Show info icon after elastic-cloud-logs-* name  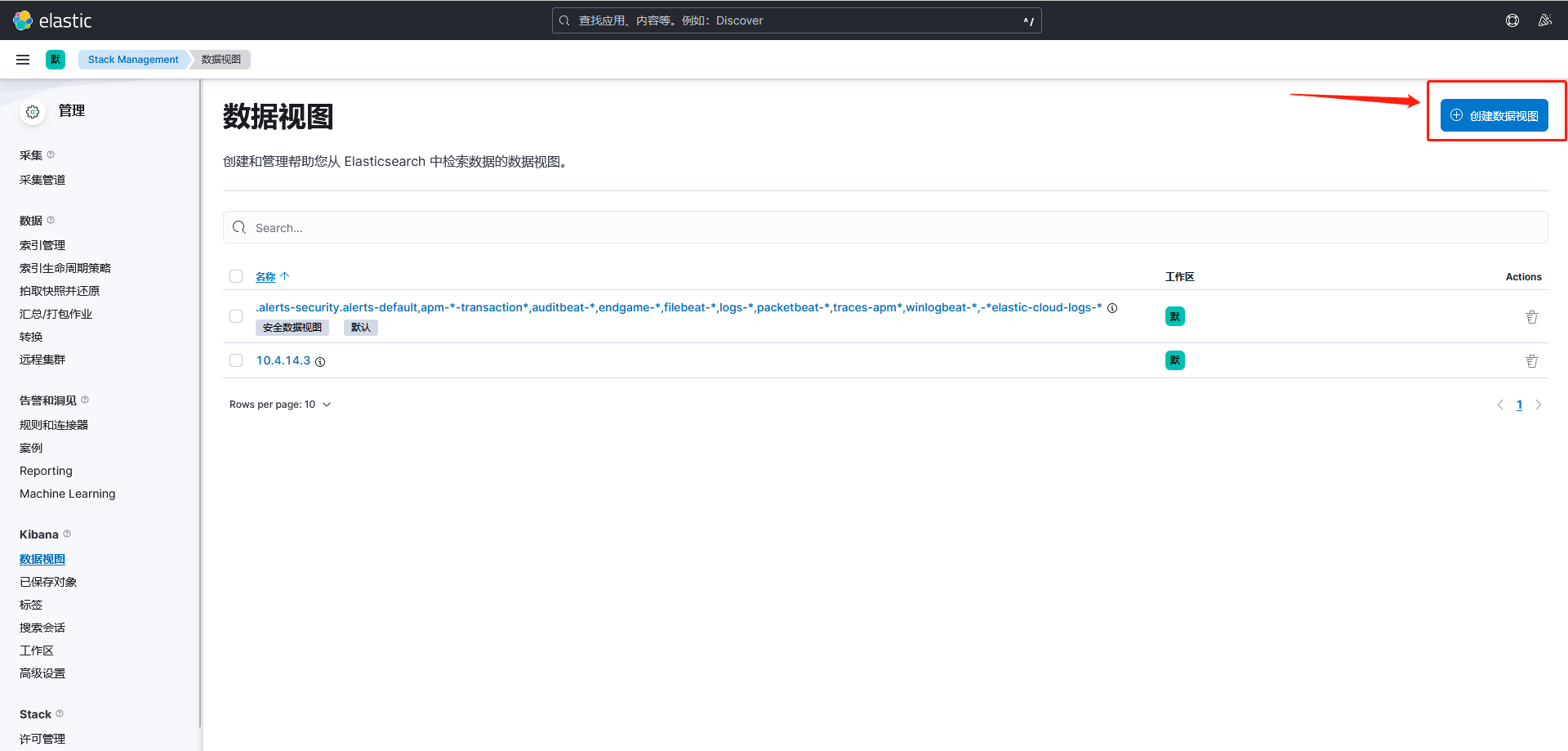(x=1112, y=308)
